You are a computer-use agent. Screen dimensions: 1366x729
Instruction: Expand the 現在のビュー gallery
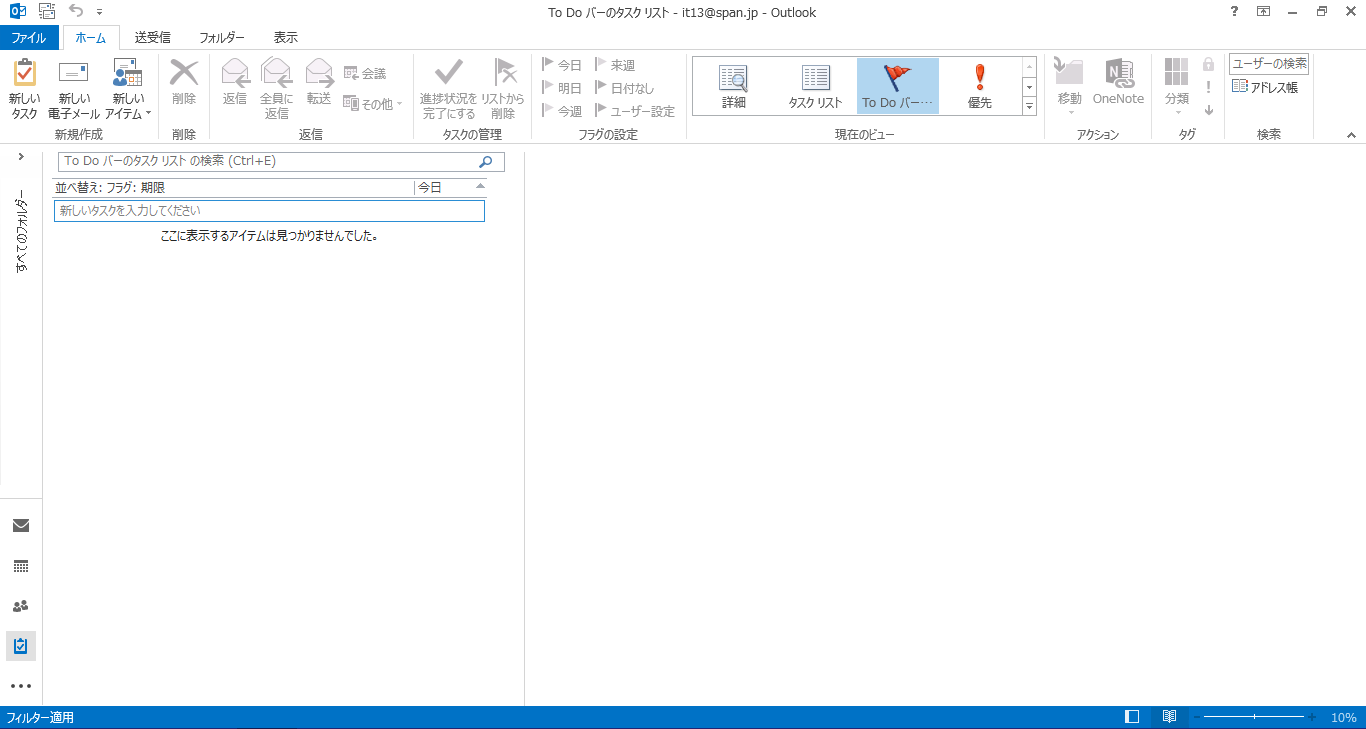pos(1030,106)
